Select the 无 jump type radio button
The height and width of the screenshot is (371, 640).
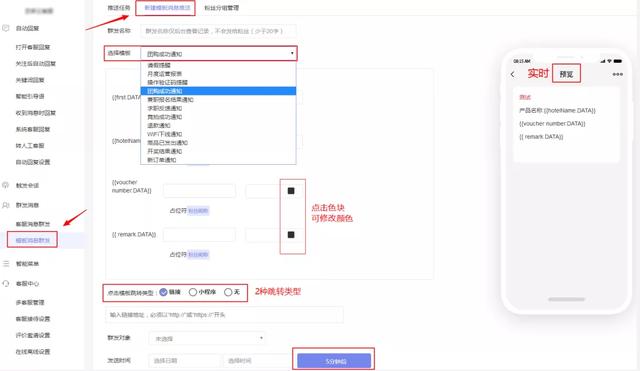click(x=228, y=292)
